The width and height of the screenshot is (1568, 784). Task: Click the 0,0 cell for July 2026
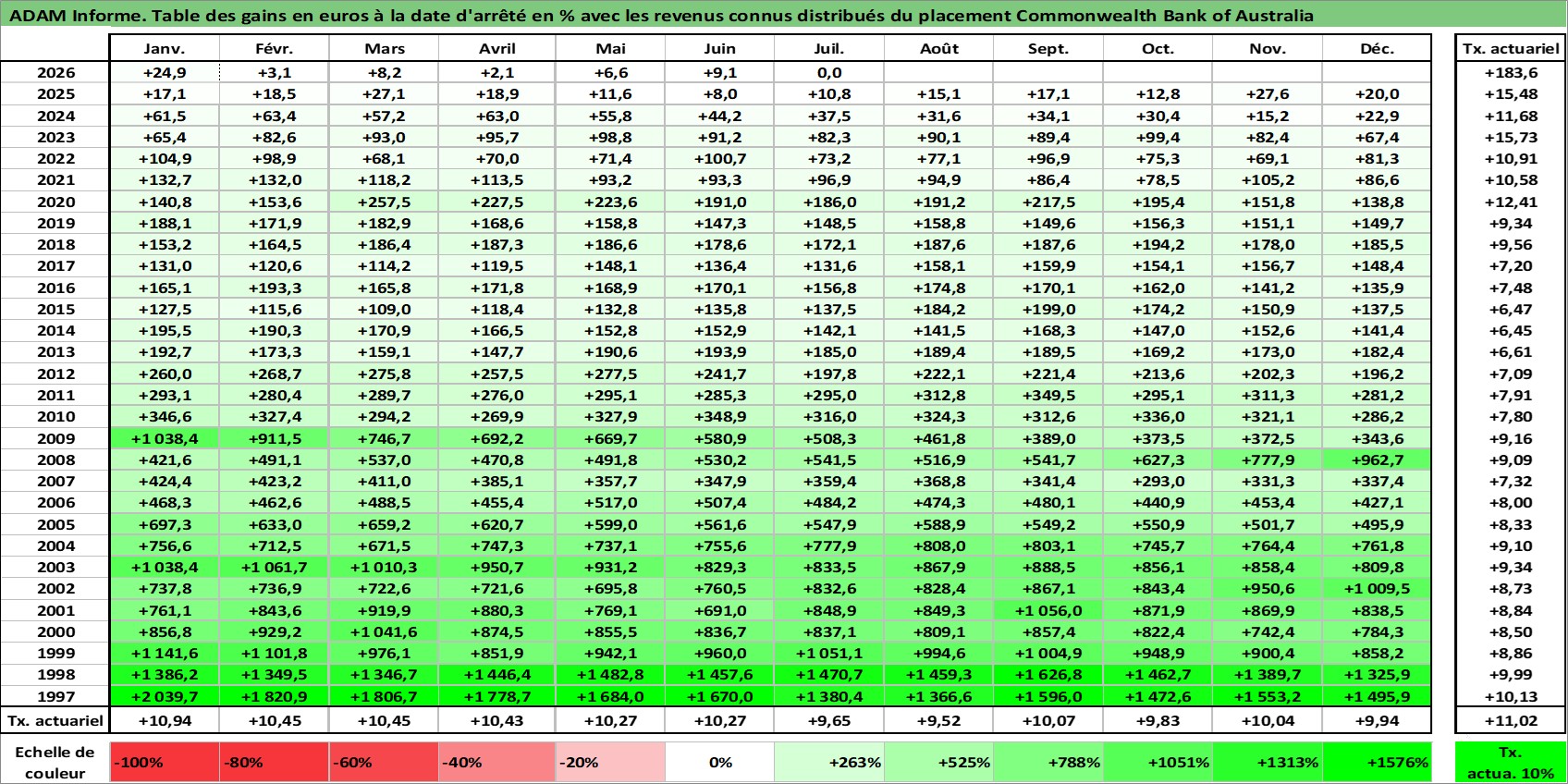point(829,72)
